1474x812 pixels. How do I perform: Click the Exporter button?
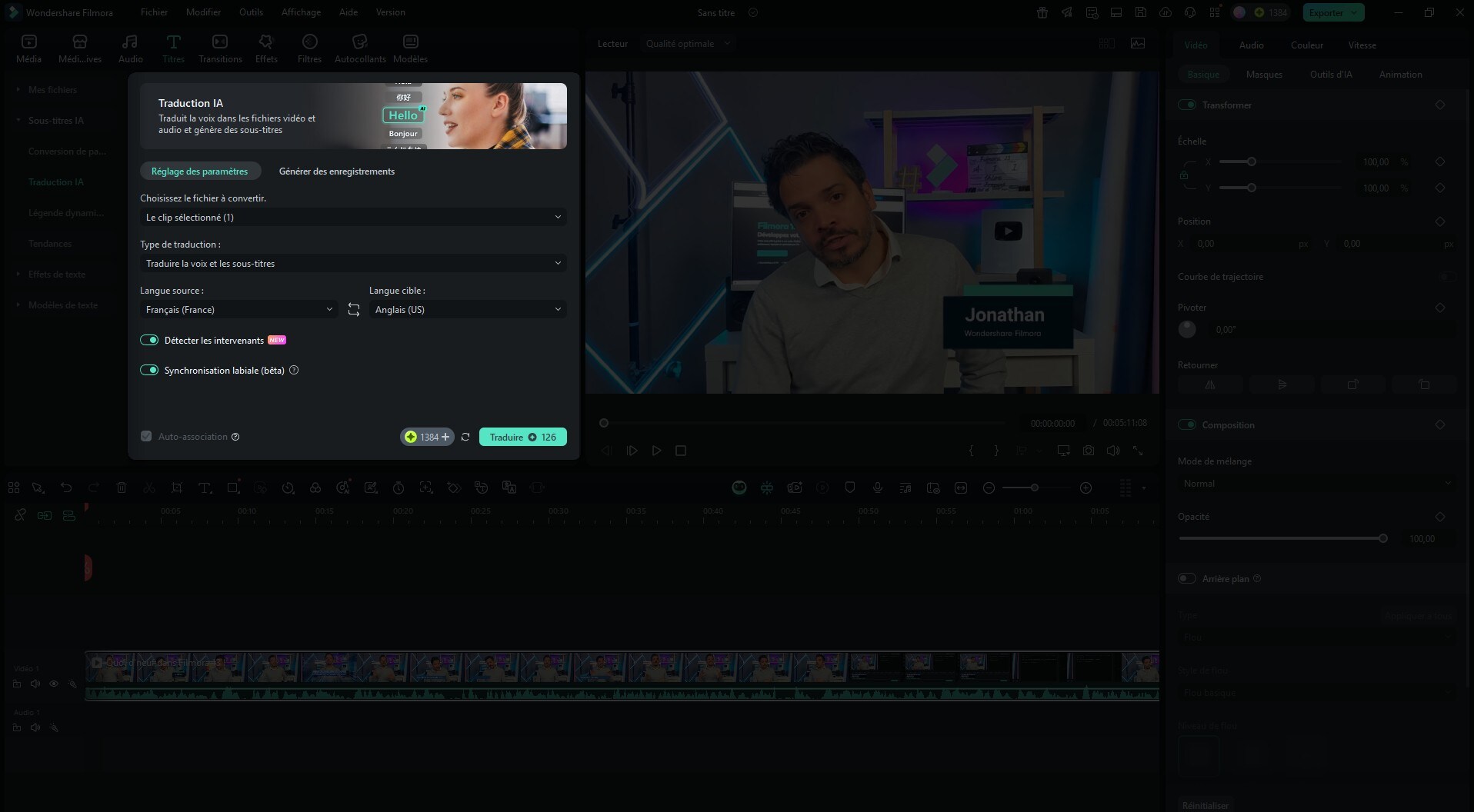[x=1333, y=12]
